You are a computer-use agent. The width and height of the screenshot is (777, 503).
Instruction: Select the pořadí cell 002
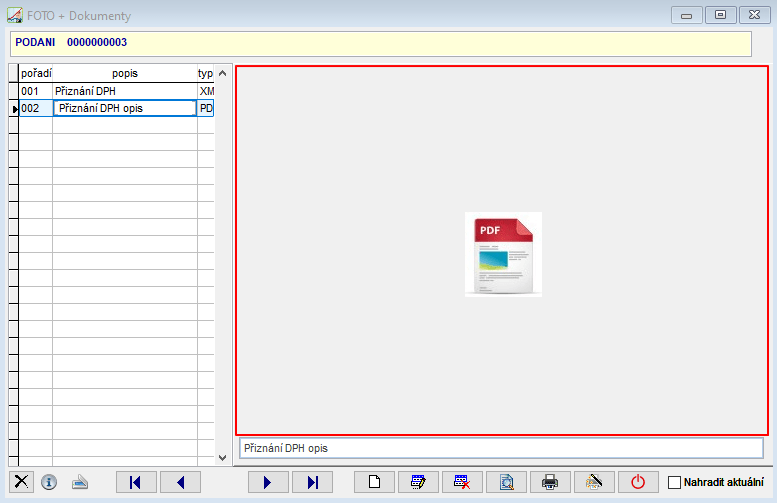point(36,108)
